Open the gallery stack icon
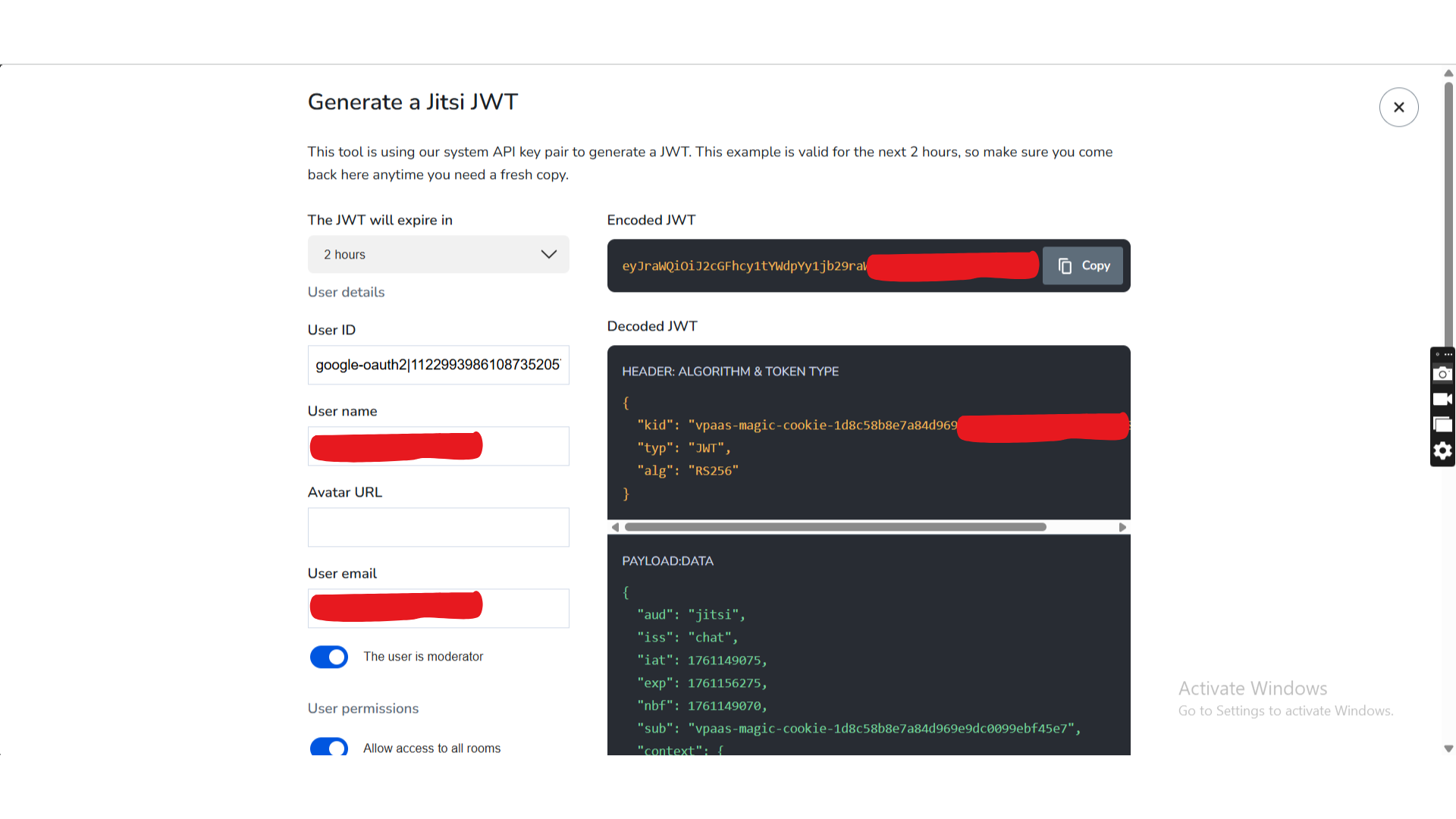 click(x=1442, y=425)
